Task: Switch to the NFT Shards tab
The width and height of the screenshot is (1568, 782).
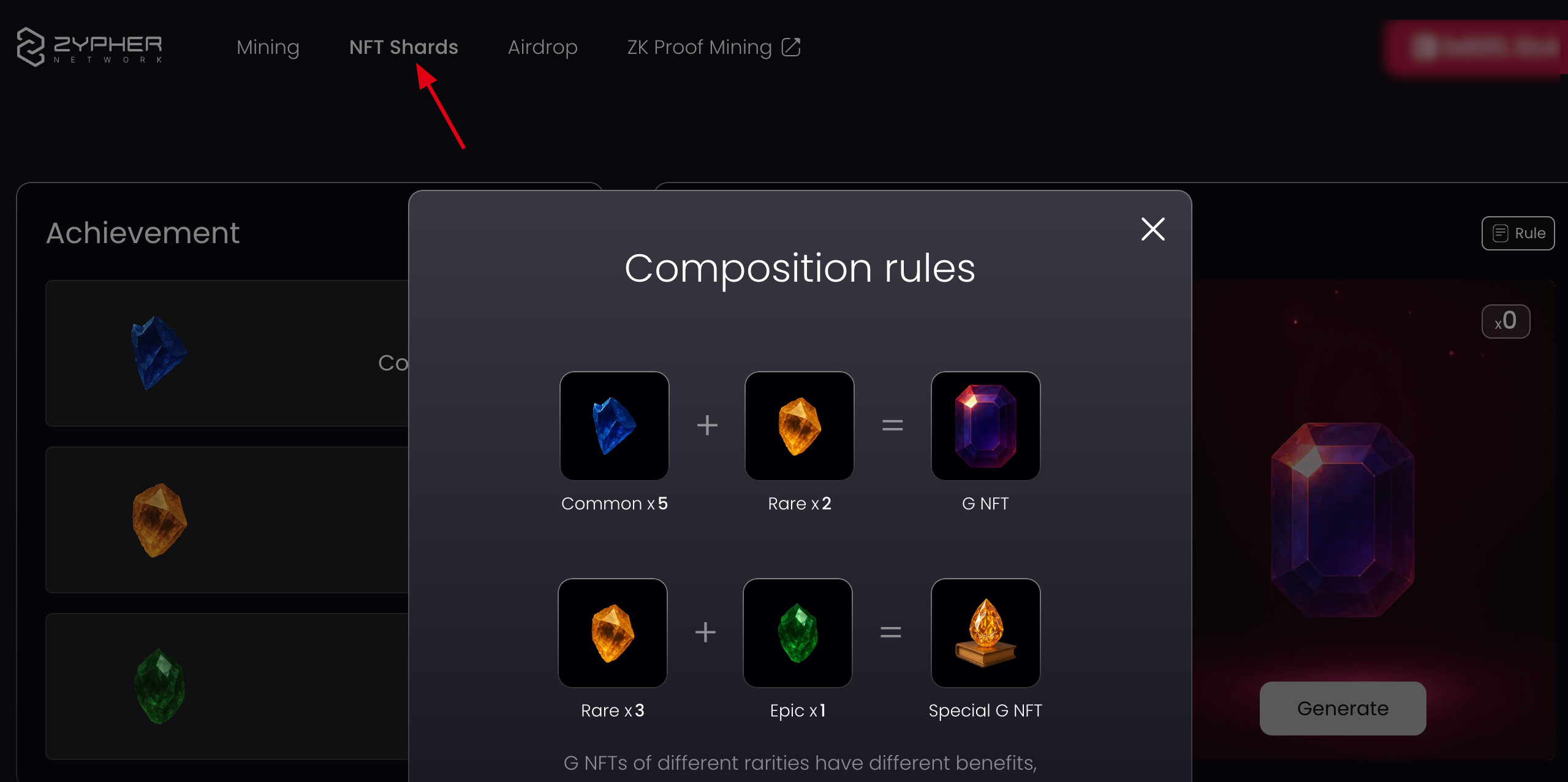Action: pyautogui.click(x=403, y=47)
